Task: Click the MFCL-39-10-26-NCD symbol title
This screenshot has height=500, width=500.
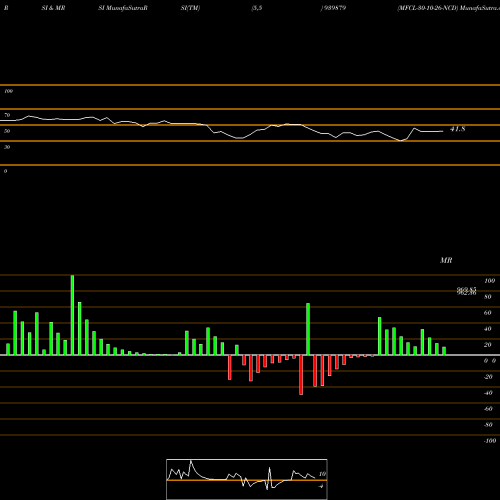Action: point(427,8)
